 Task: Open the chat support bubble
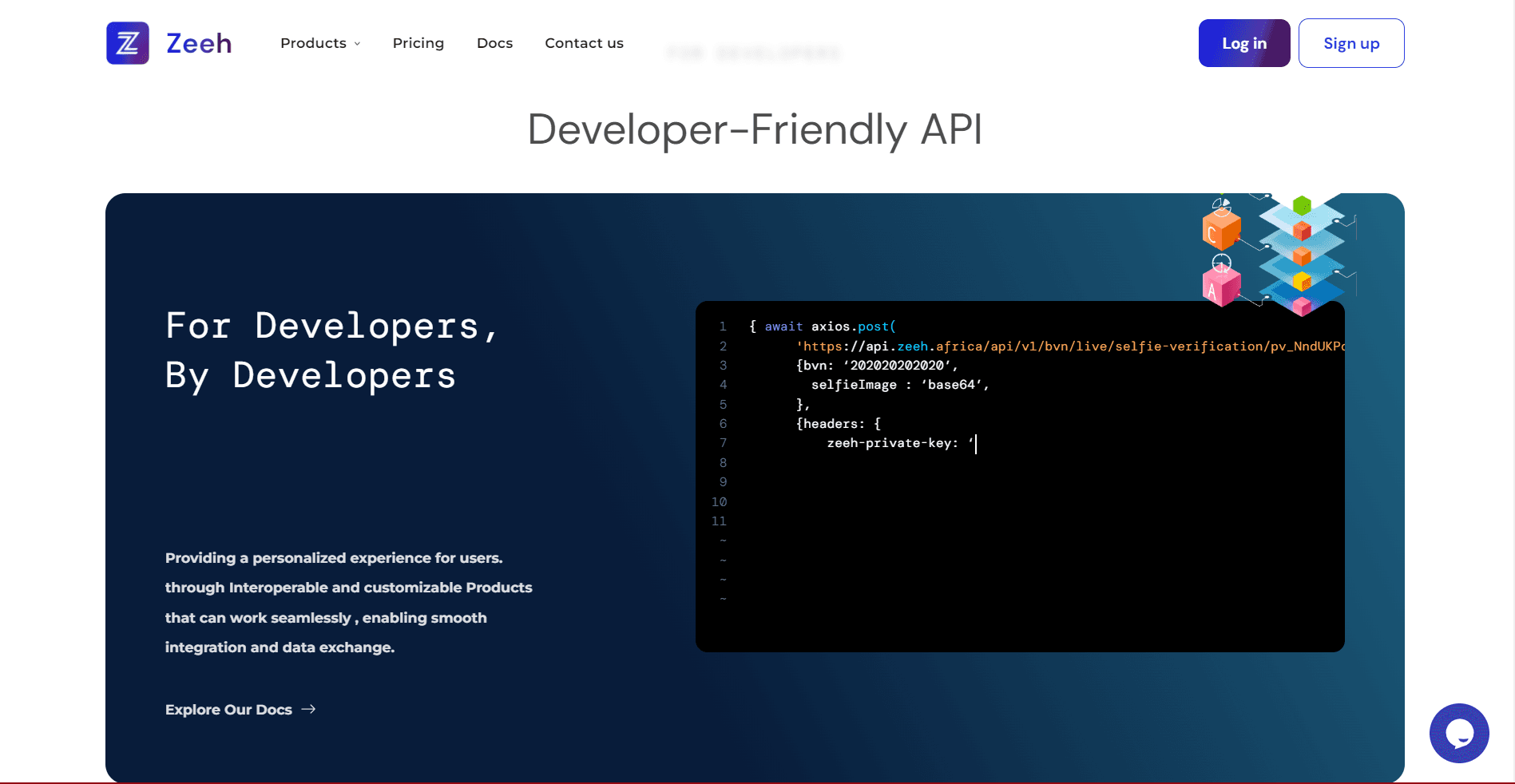click(1459, 733)
